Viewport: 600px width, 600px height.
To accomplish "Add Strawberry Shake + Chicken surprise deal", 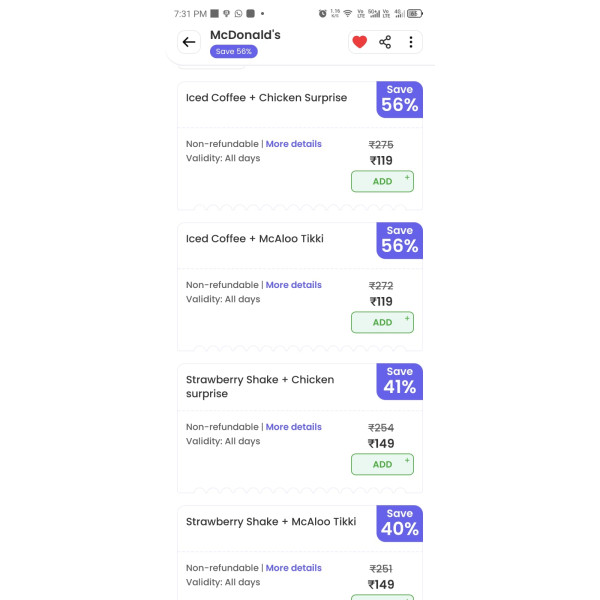I will point(382,464).
